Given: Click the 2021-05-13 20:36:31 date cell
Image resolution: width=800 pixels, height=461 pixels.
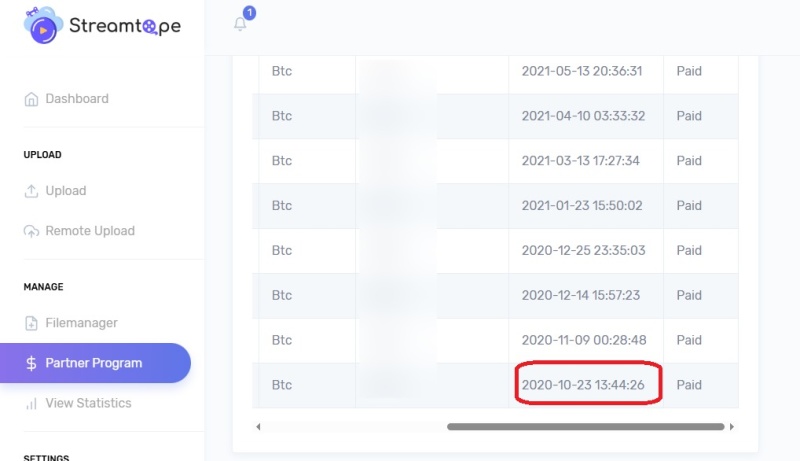Looking at the screenshot, I should [582, 71].
